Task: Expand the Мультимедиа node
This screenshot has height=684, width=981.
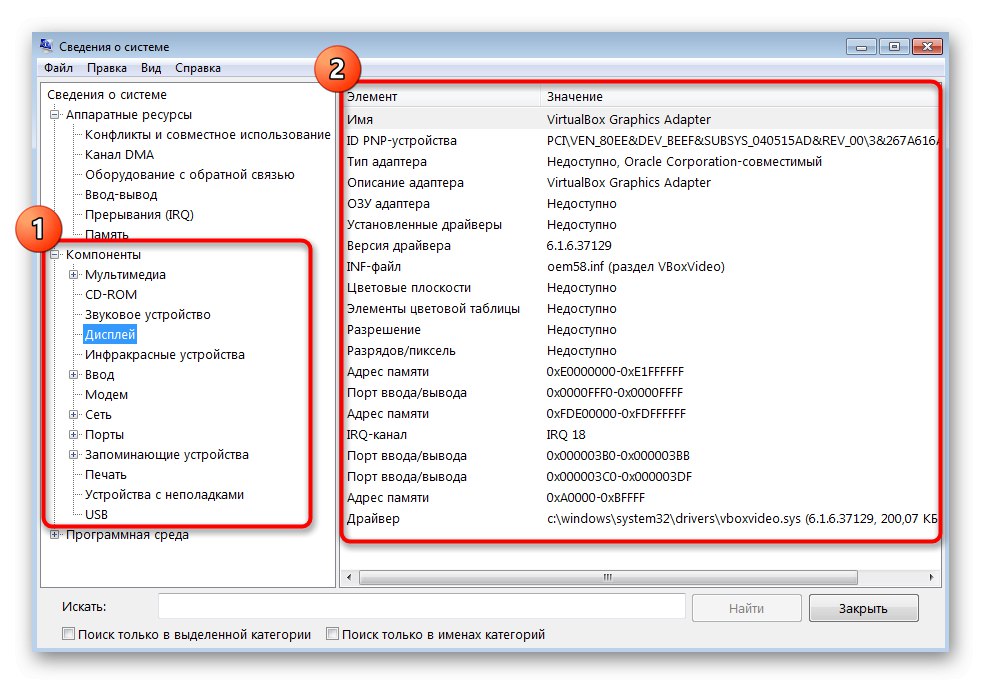Action: 74,274
